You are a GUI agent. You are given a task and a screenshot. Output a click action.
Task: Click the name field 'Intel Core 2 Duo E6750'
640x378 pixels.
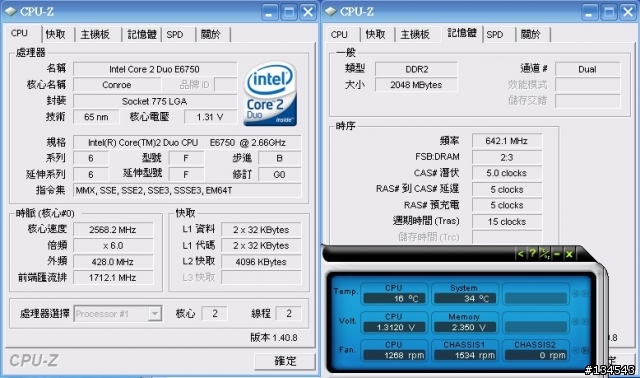coord(155,69)
